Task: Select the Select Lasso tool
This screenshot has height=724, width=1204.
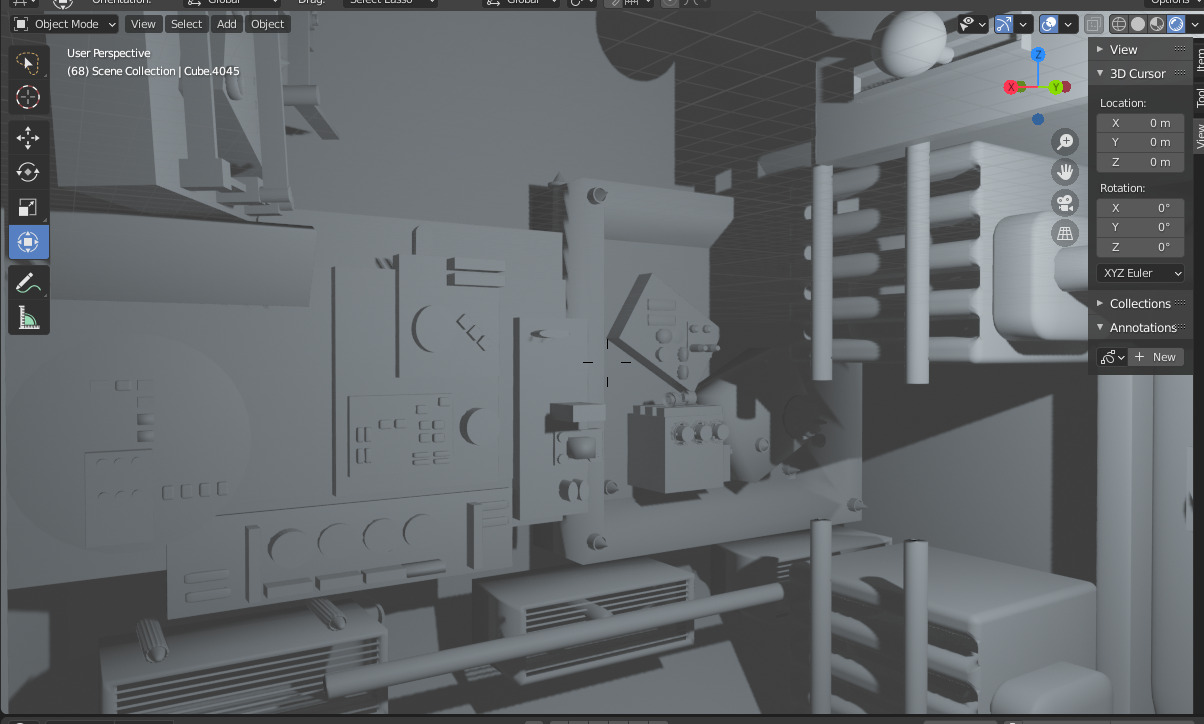Action: pyautogui.click(x=28, y=63)
